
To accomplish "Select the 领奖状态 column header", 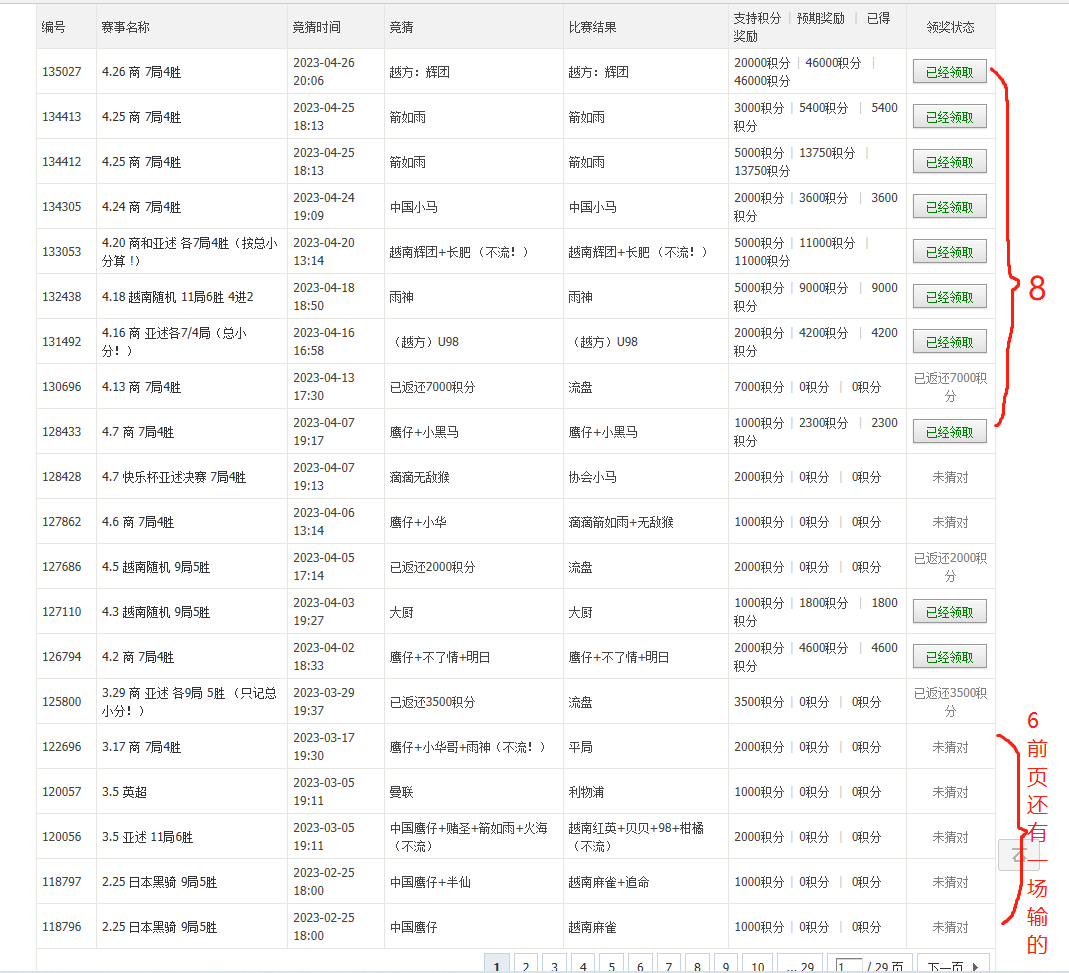I will click(x=950, y=27).
